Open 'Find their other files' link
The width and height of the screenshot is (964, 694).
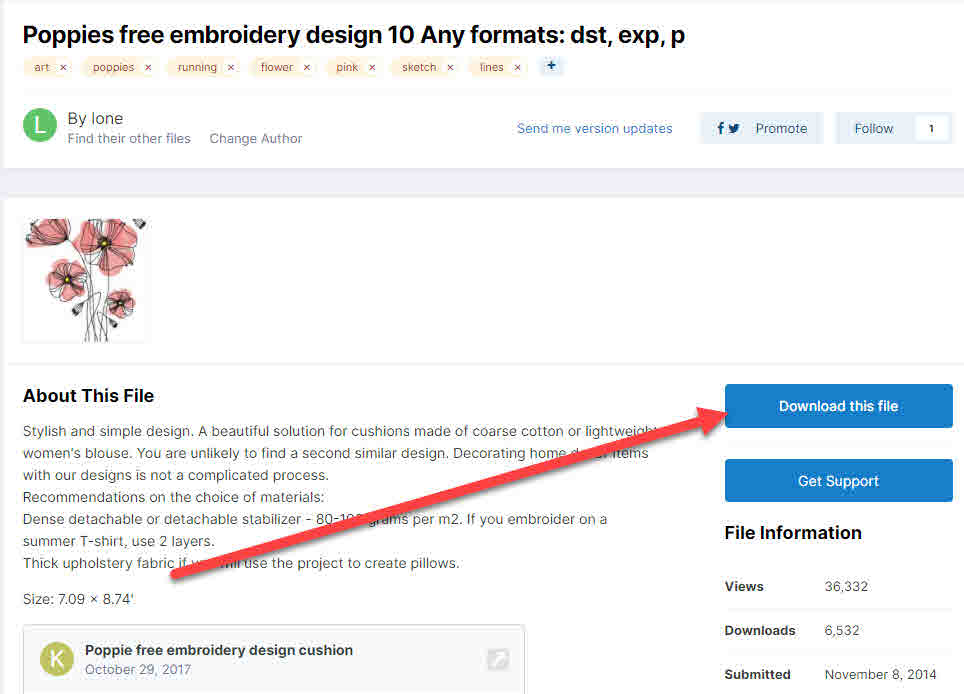[x=129, y=139]
